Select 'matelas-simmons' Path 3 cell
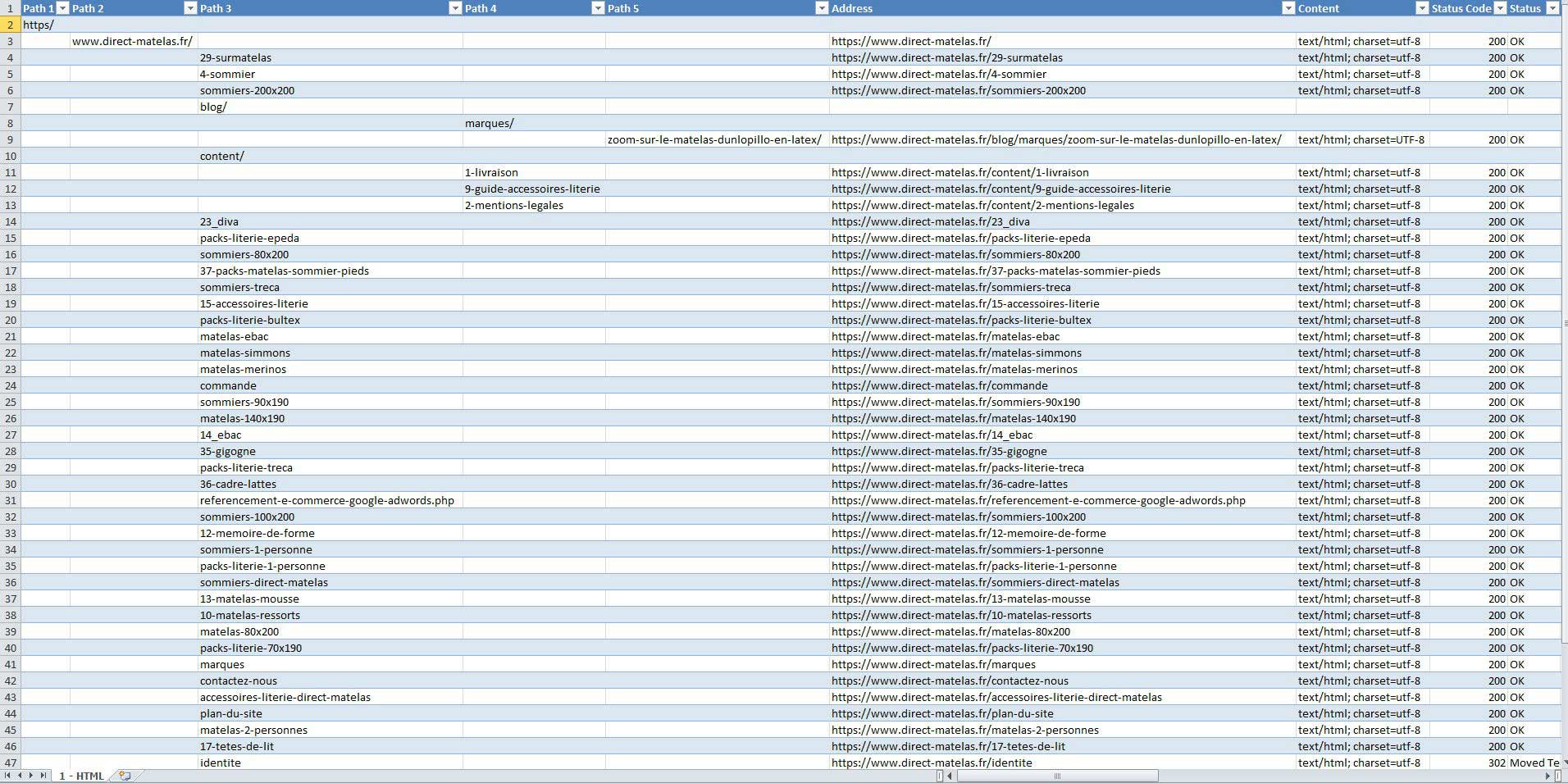1568x783 pixels. coord(330,353)
